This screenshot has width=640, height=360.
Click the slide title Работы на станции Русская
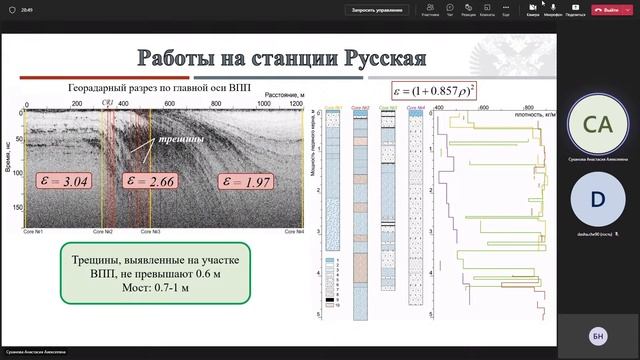(x=282, y=58)
